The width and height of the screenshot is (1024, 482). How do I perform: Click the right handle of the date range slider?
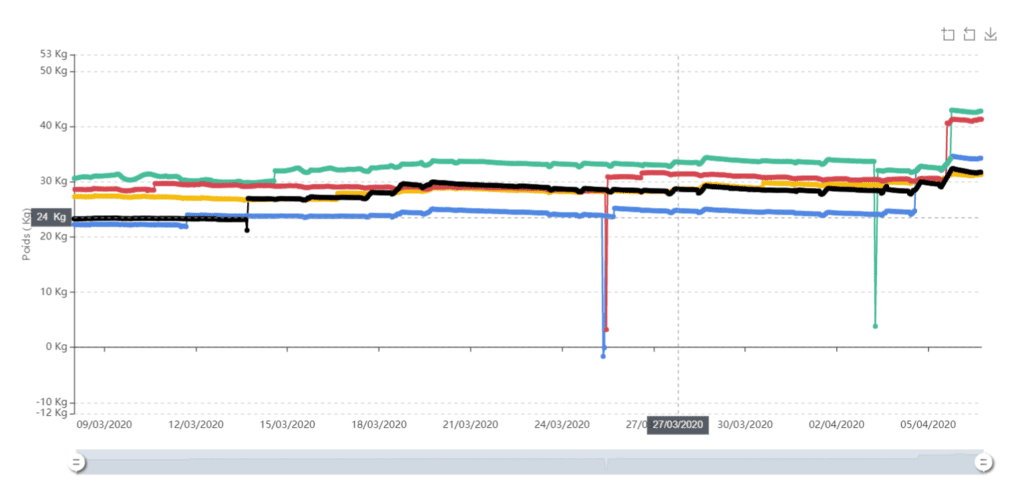click(x=983, y=462)
